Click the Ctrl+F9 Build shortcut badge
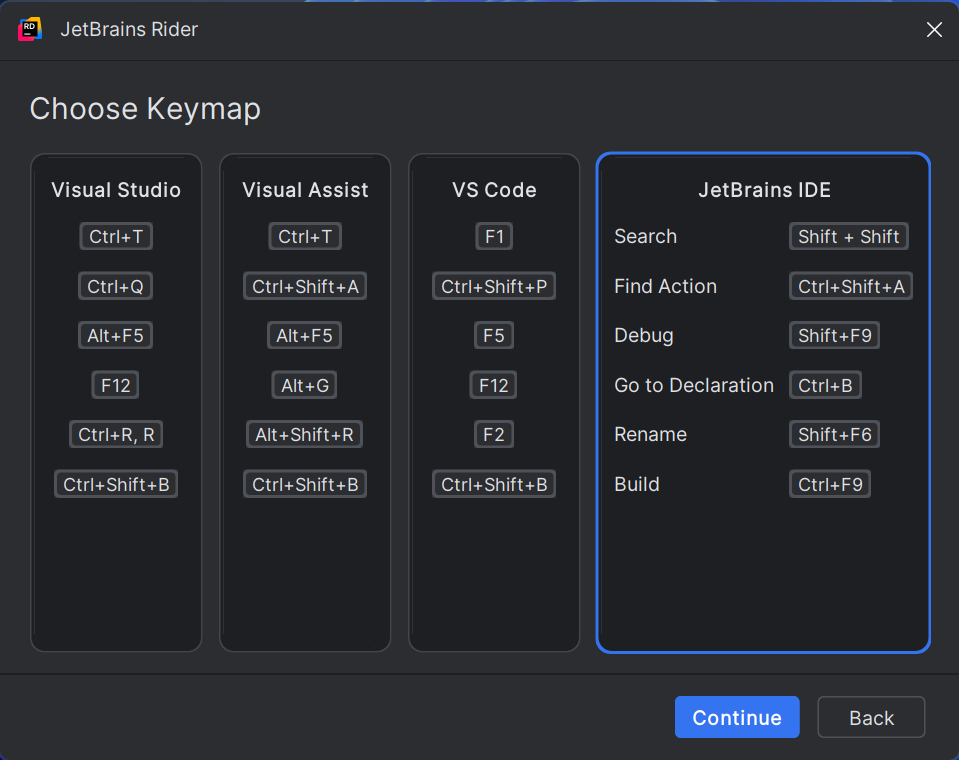The height and width of the screenshot is (760, 959). pyautogui.click(x=830, y=484)
